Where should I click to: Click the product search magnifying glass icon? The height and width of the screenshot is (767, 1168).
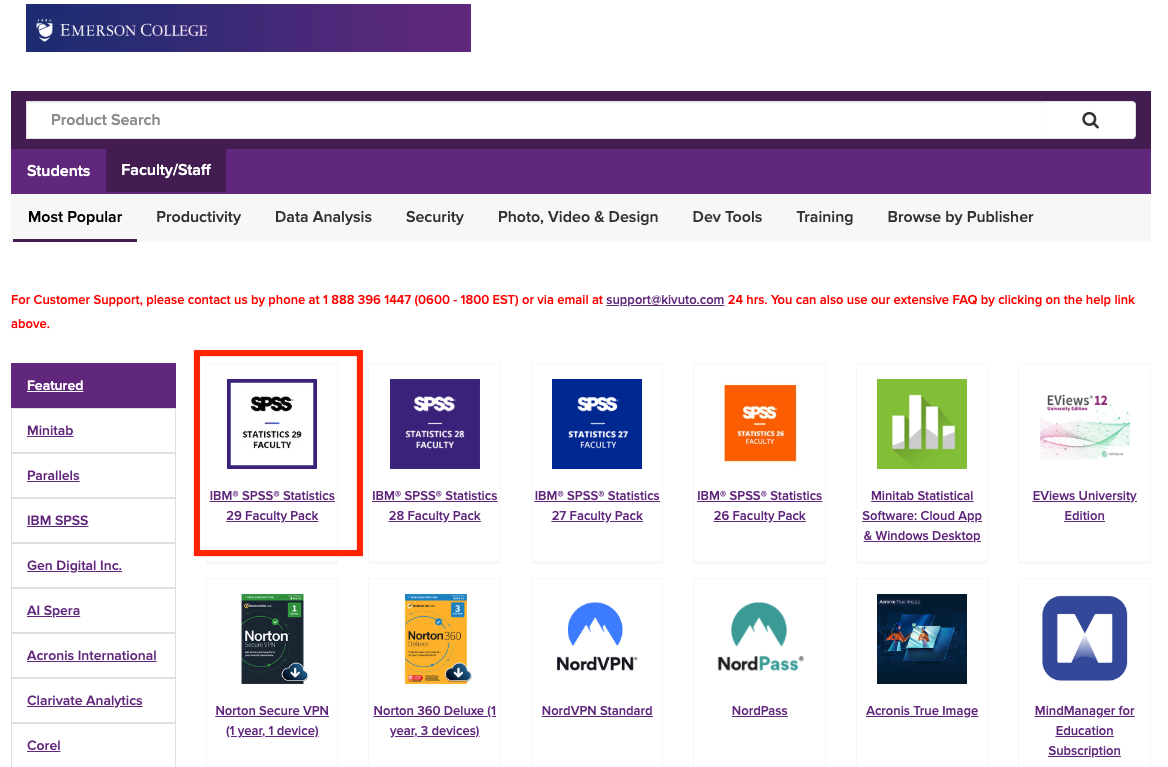(1090, 119)
